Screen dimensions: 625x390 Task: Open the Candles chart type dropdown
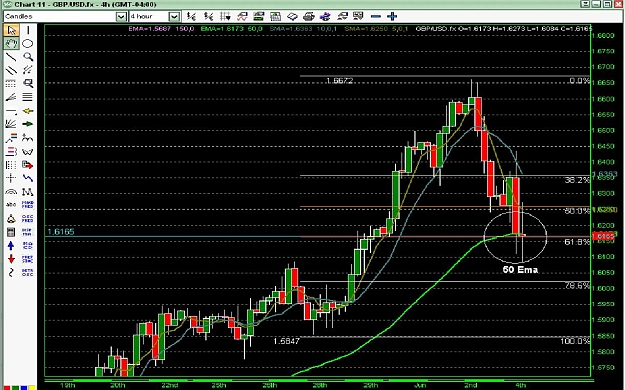[122, 16]
